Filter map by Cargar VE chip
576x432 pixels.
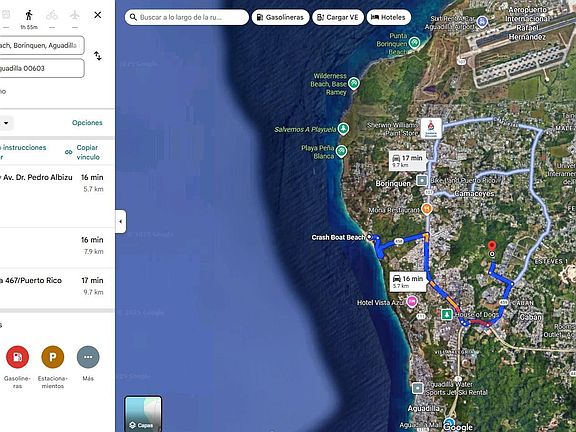[338, 17]
